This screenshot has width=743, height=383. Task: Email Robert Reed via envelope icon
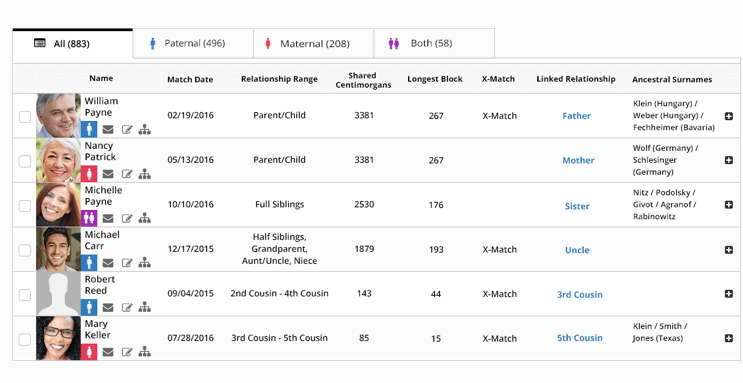[108, 308]
